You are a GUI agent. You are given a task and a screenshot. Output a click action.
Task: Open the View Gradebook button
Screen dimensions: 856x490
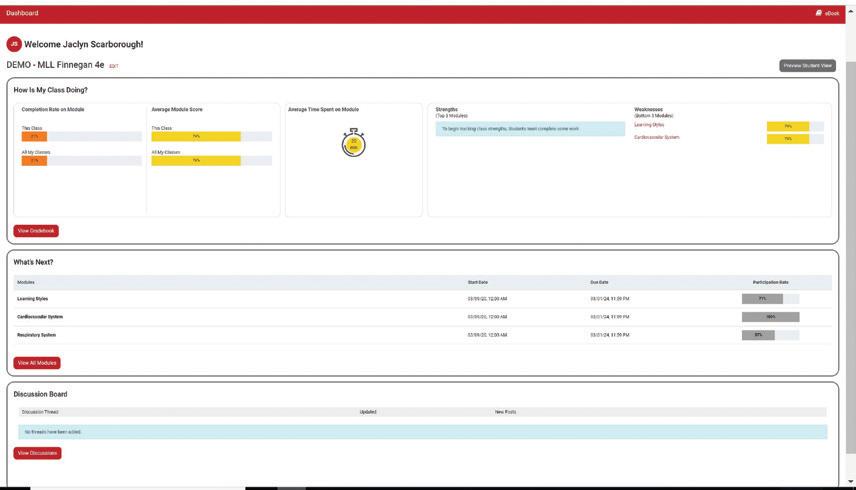(x=36, y=231)
